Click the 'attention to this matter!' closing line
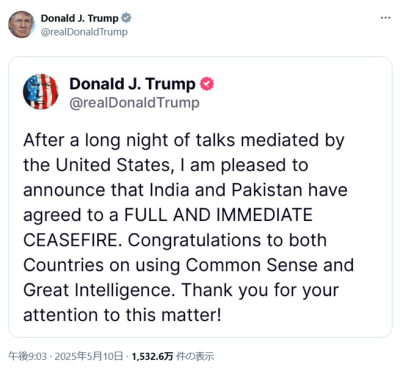Viewport: 400px width, 368px height. (x=122, y=315)
